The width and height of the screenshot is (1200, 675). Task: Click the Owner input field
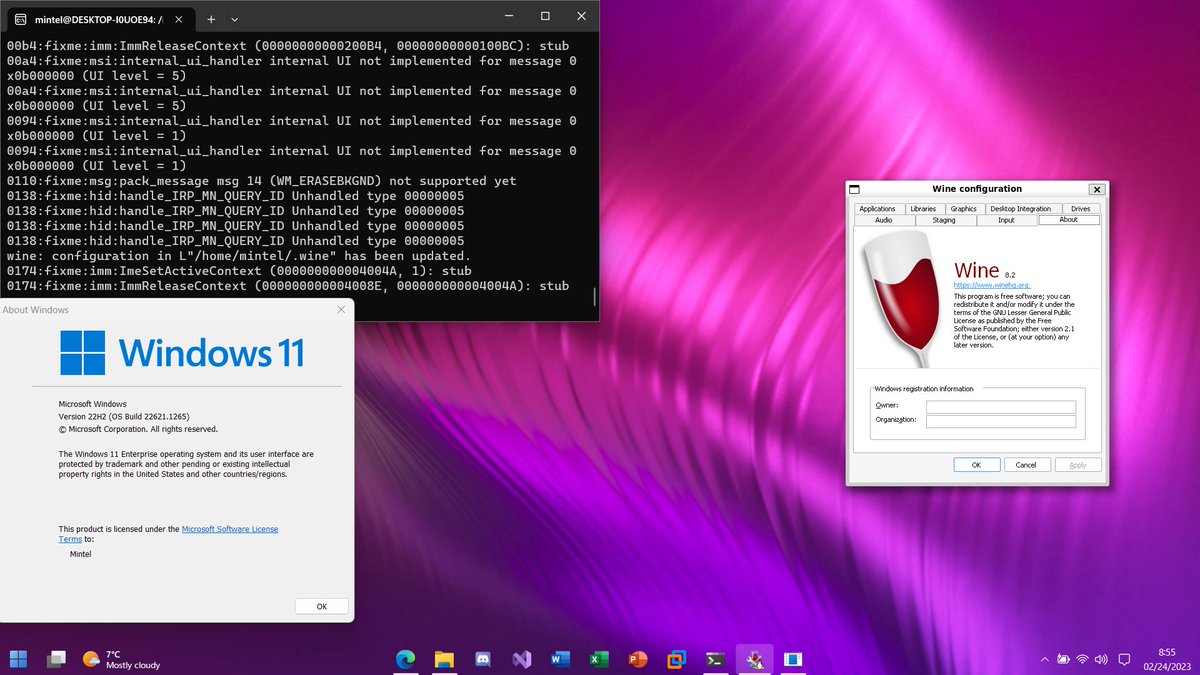pyautogui.click(x=1001, y=406)
